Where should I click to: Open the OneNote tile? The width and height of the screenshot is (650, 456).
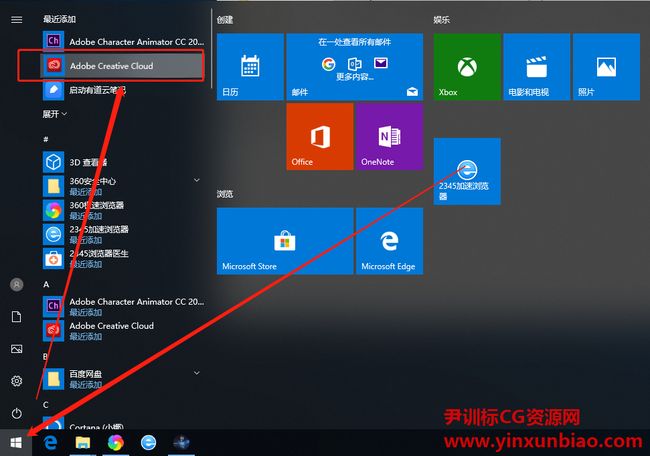[390, 136]
